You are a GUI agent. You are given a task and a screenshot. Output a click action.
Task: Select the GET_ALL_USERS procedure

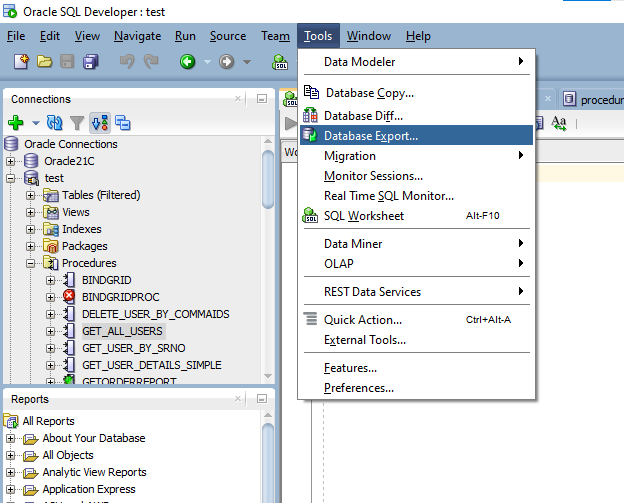pos(122,331)
